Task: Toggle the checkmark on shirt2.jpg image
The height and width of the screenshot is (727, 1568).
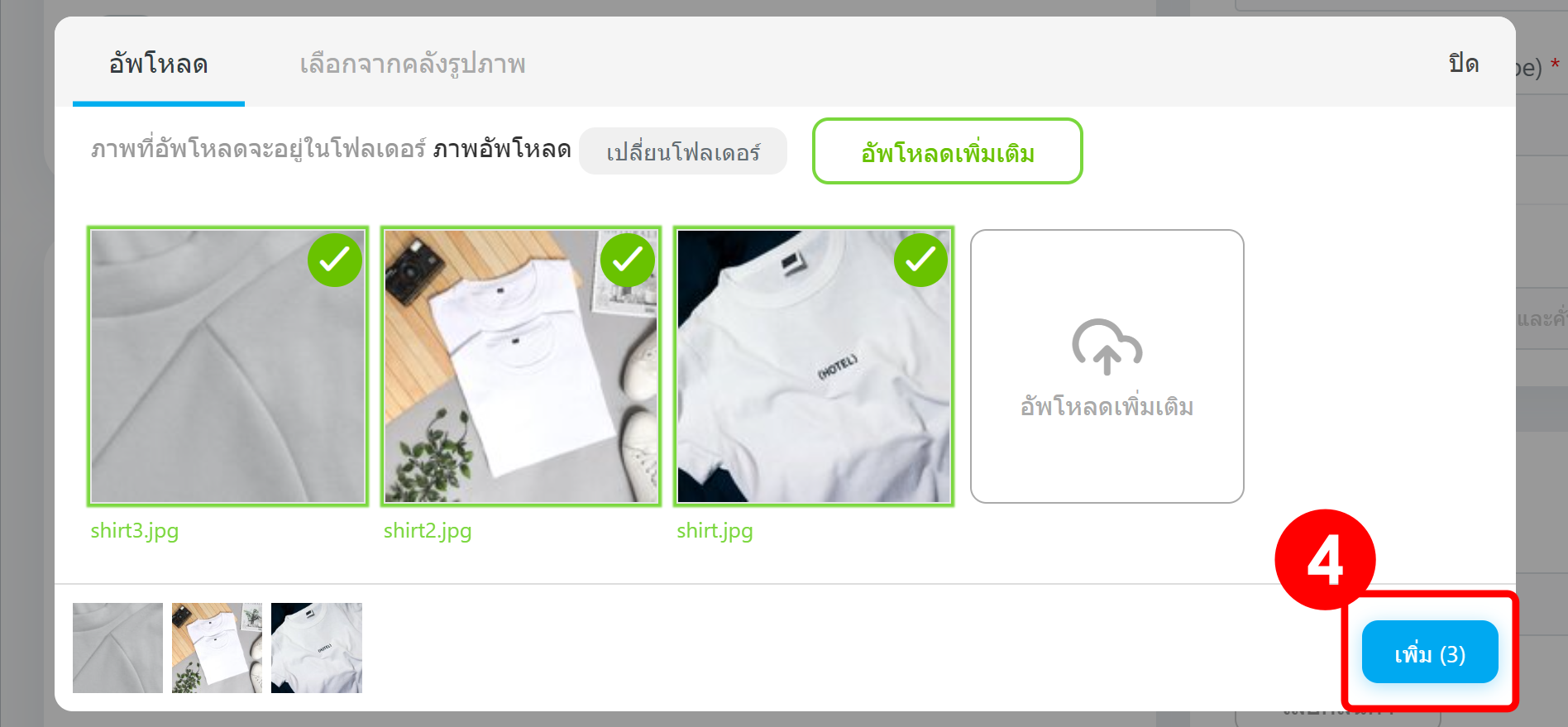Action: (x=628, y=260)
